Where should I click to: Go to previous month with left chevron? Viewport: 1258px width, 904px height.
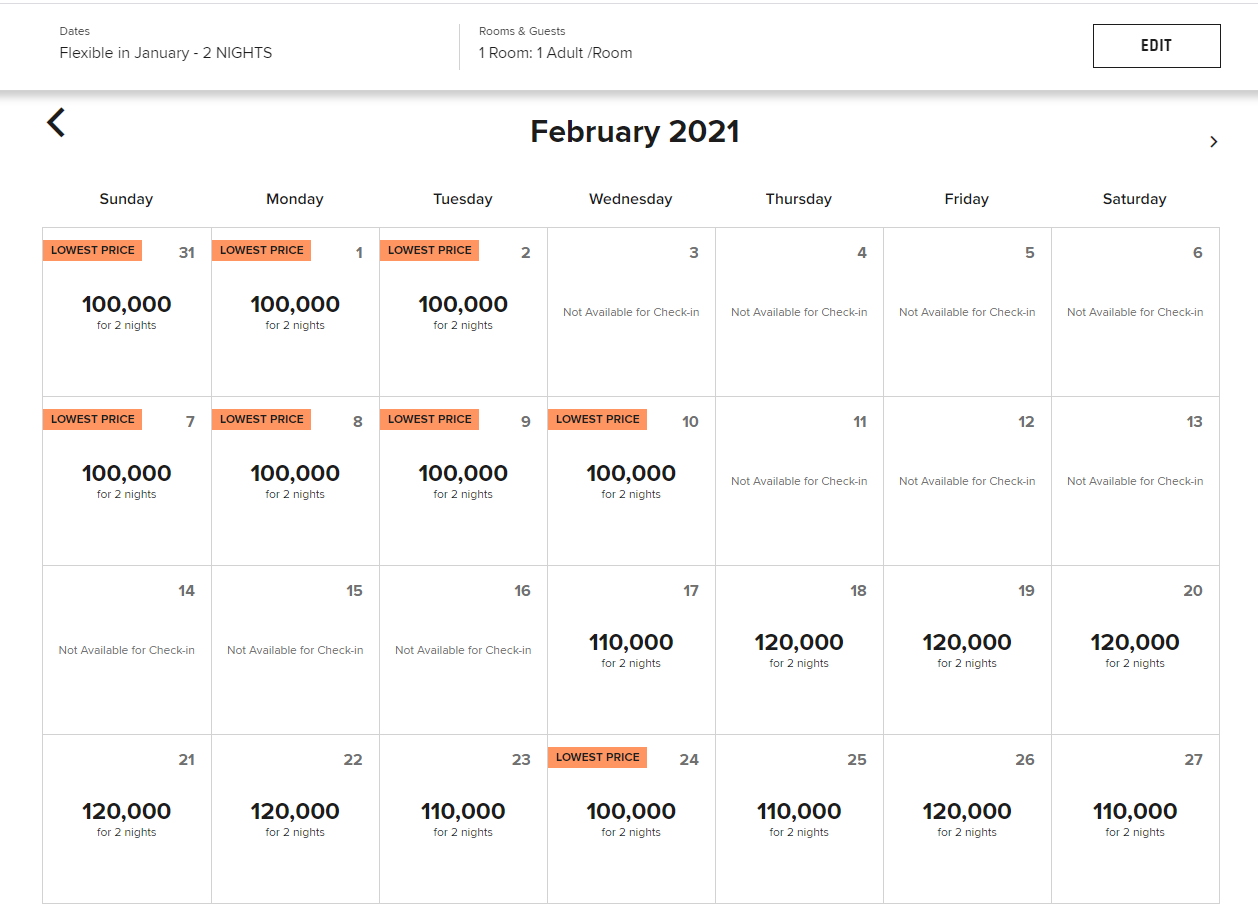point(56,123)
